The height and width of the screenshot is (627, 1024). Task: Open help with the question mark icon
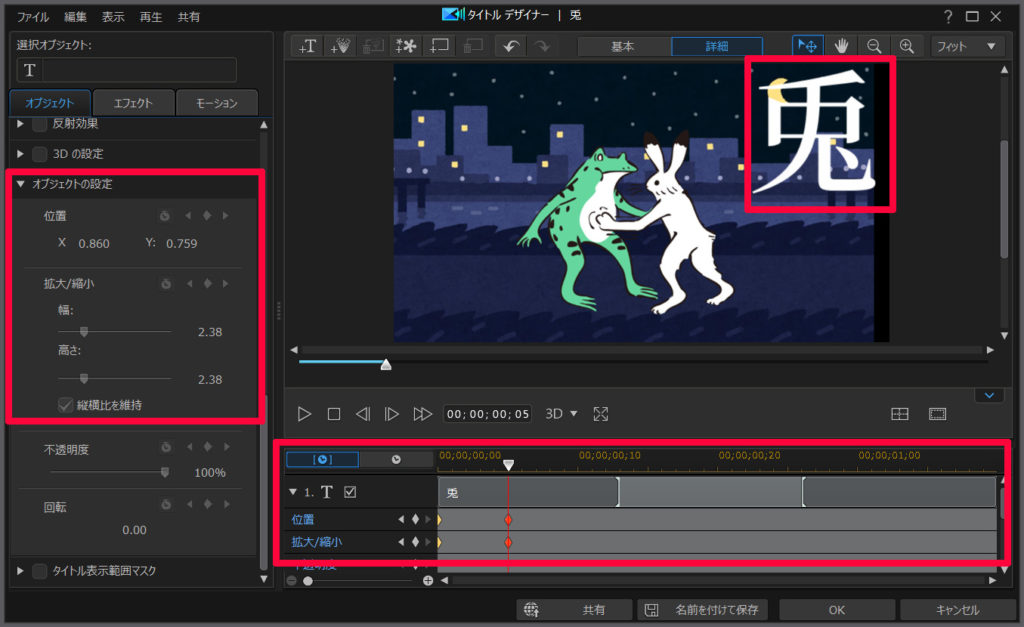tap(948, 16)
